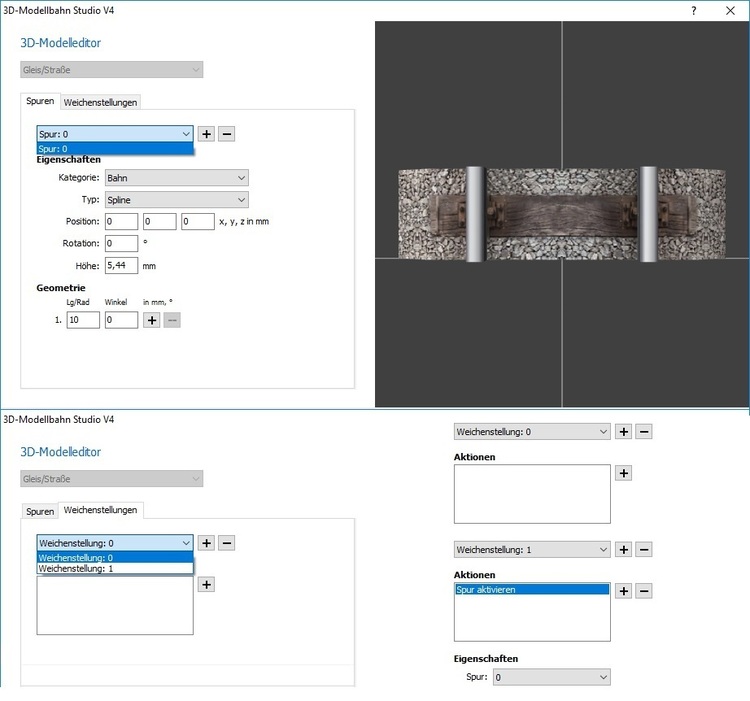Screen dimensions: 750x701
Task: Click plus next to Weichenstellung: 1 dropdown
Action: (x=623, y=549)
